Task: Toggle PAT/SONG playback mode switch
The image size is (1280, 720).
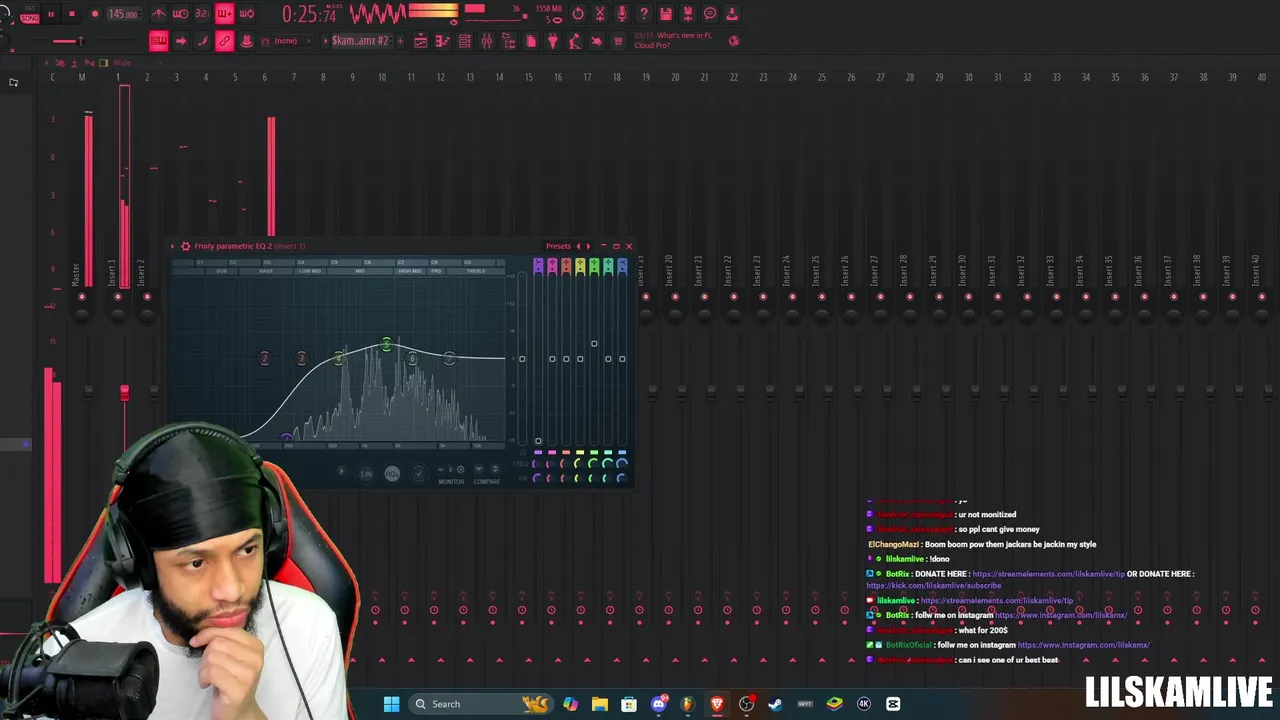Action: click(30, 15)
